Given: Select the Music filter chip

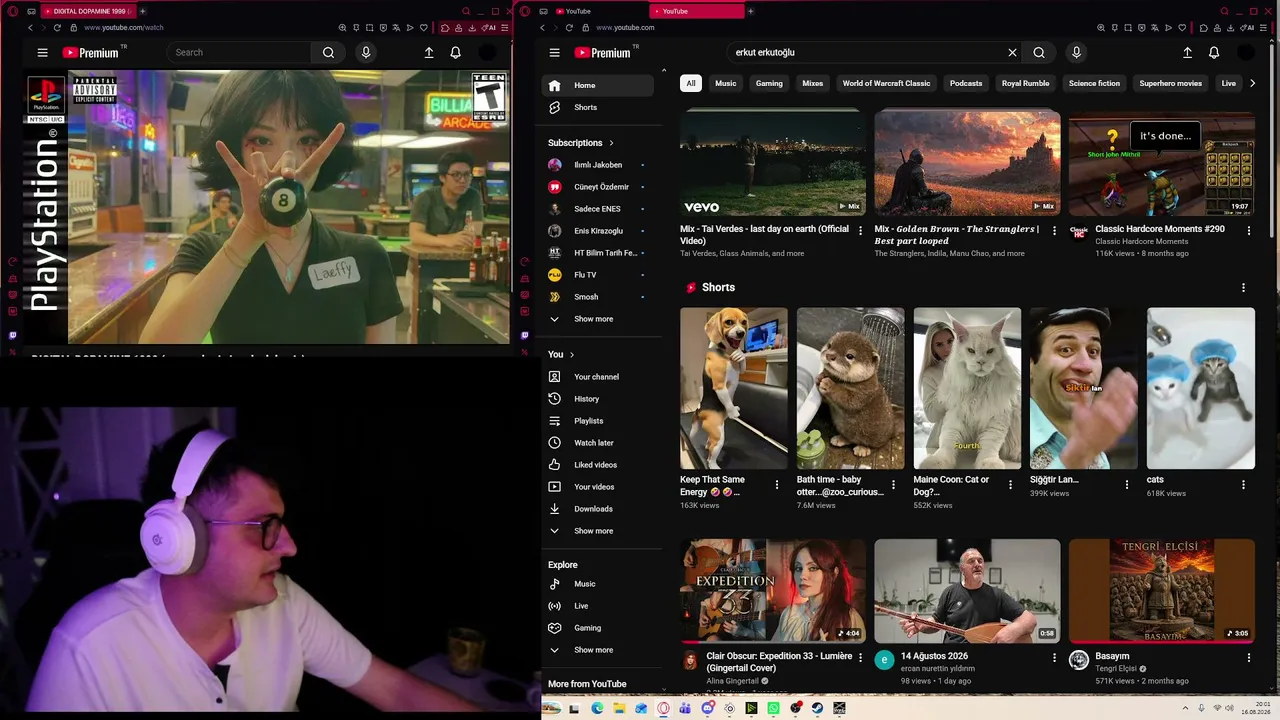Looking at the screenshot, I should 726,83.
